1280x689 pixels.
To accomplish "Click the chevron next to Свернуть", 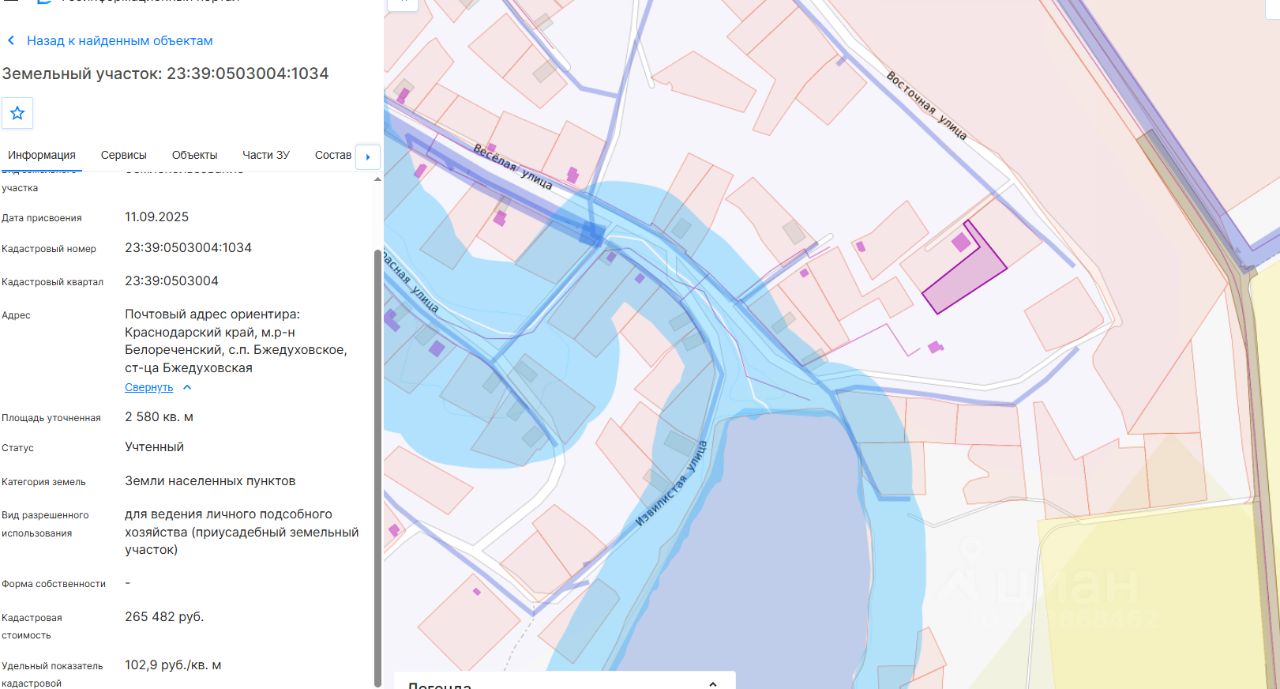I will click(x=187, y=387).
